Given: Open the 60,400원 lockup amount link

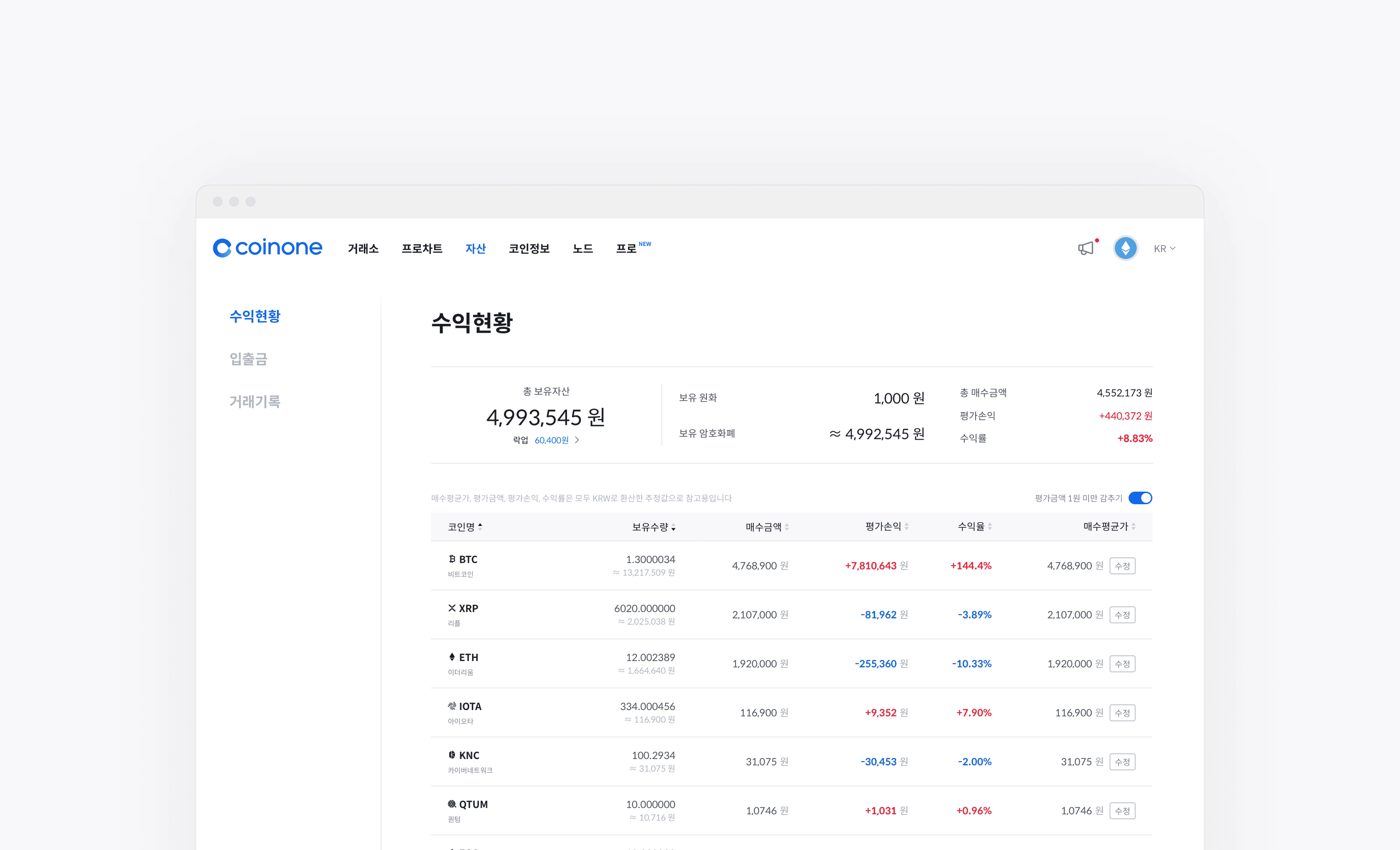Looking at the screenshot, I should point(551,440).
